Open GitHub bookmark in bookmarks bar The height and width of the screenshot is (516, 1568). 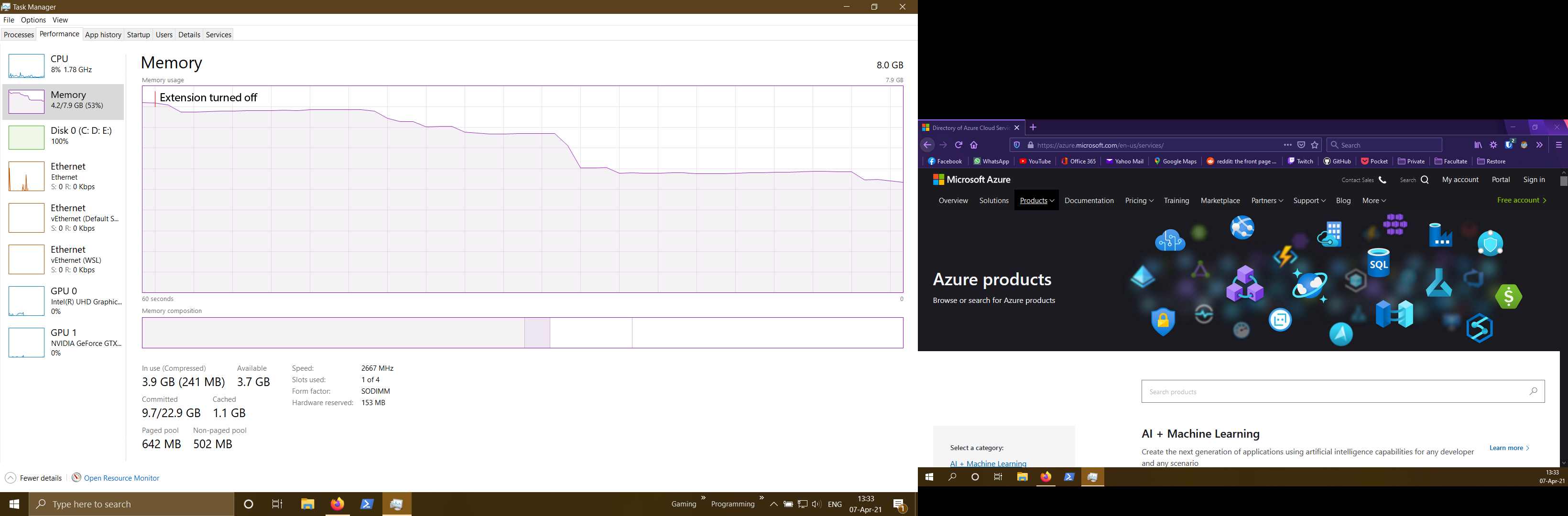[1337, 161]
